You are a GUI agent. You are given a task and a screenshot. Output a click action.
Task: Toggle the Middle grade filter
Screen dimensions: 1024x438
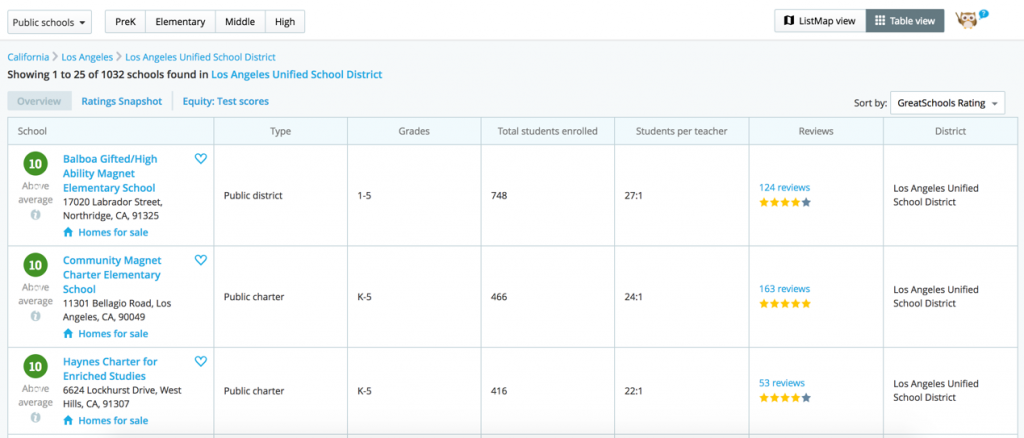pos(240,22)
